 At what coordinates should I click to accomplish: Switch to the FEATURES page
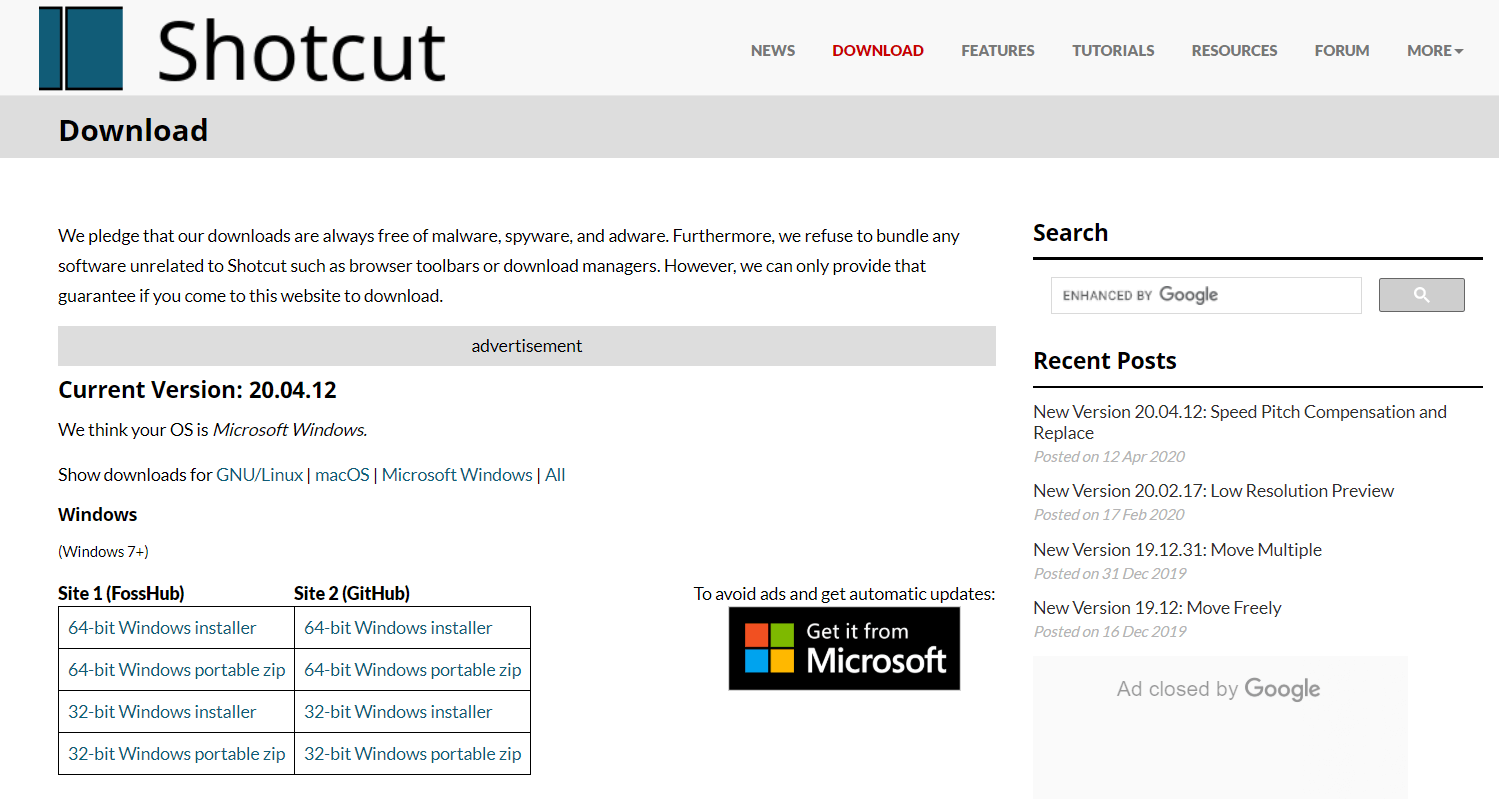coord(997,50)
